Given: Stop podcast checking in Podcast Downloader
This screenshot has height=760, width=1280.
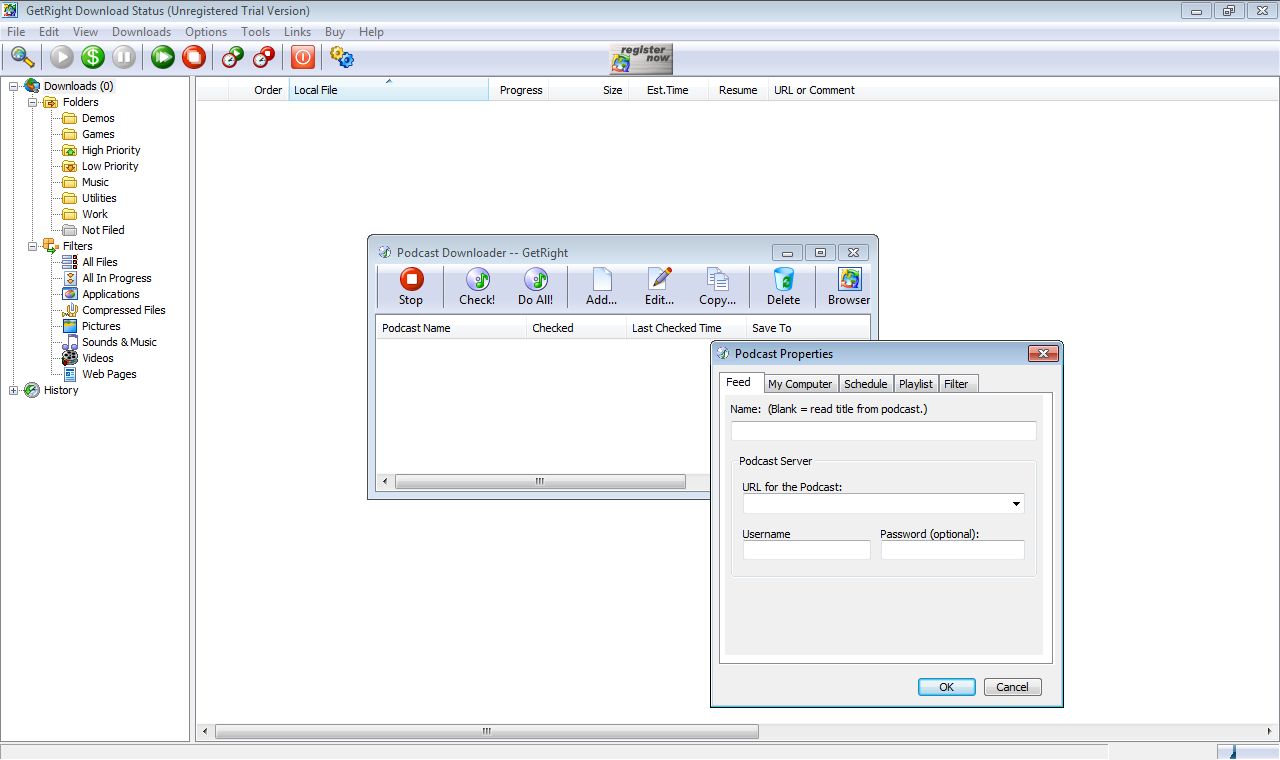Looking at the screenshot, I should 411,287.
